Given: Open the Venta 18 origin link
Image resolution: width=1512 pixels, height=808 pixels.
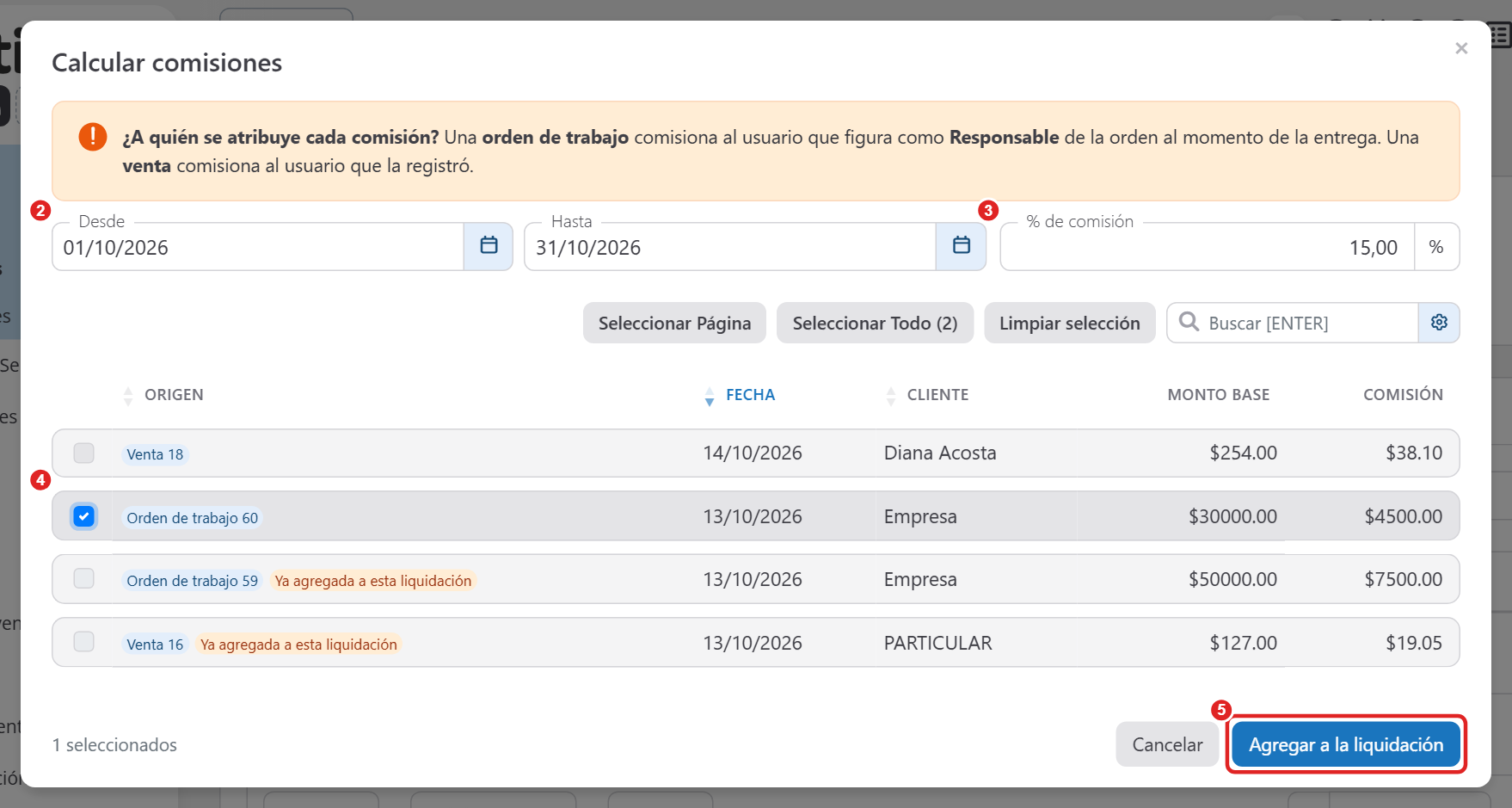Looking at the screenshot, I should click(x=155, y=454).
